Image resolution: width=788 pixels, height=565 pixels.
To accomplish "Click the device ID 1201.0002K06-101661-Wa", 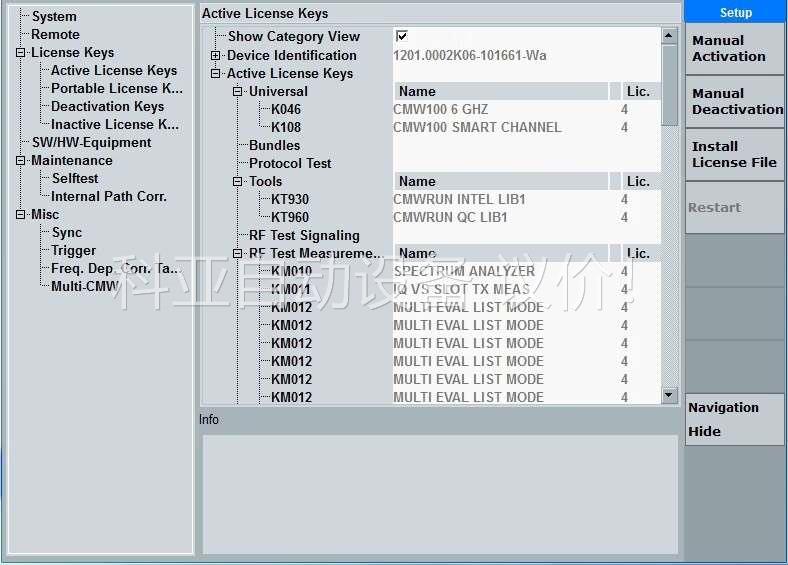I will coord(470,56).
